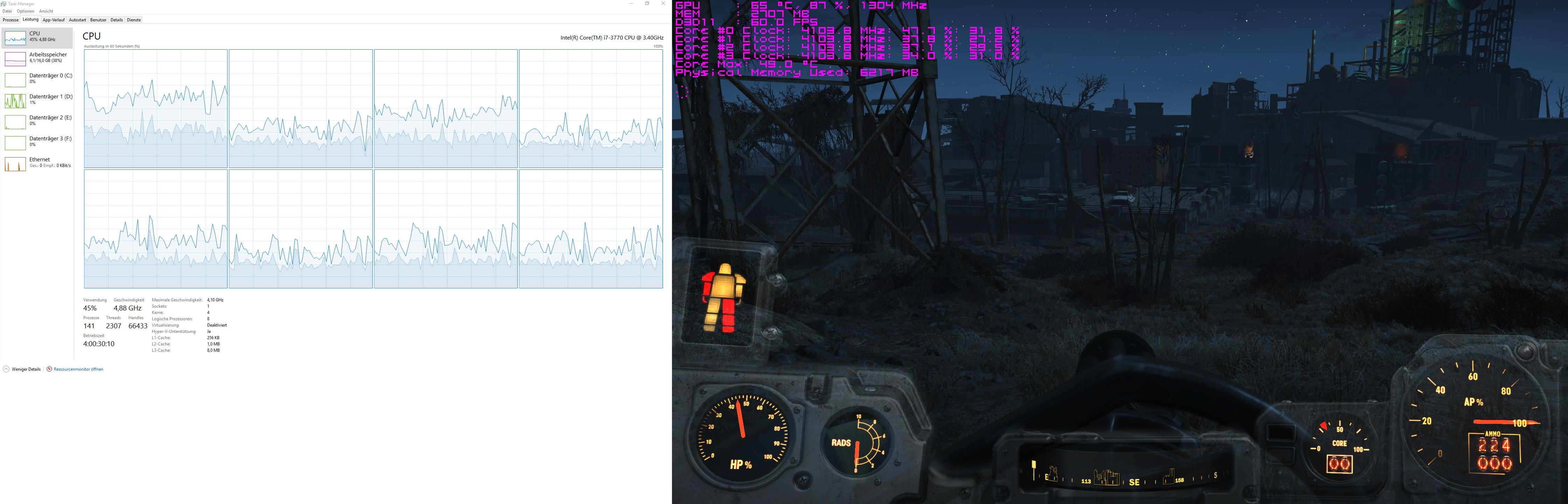Select the CPU mini-graph in sidebar
The height and width of the screenshot is (504, 1568).
pyautogui.click(x=15, y=38)
